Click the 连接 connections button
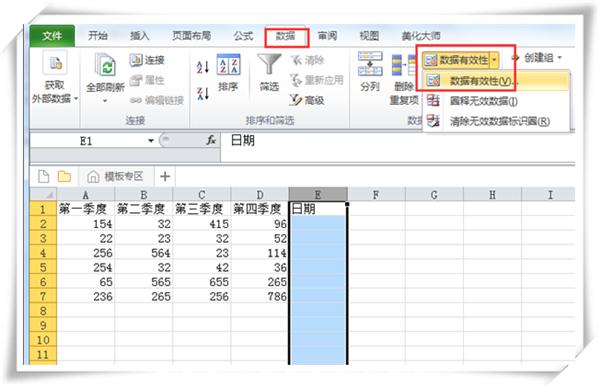Image resolution: width=600 pixels, height=386 pixels. pos(147,60)
